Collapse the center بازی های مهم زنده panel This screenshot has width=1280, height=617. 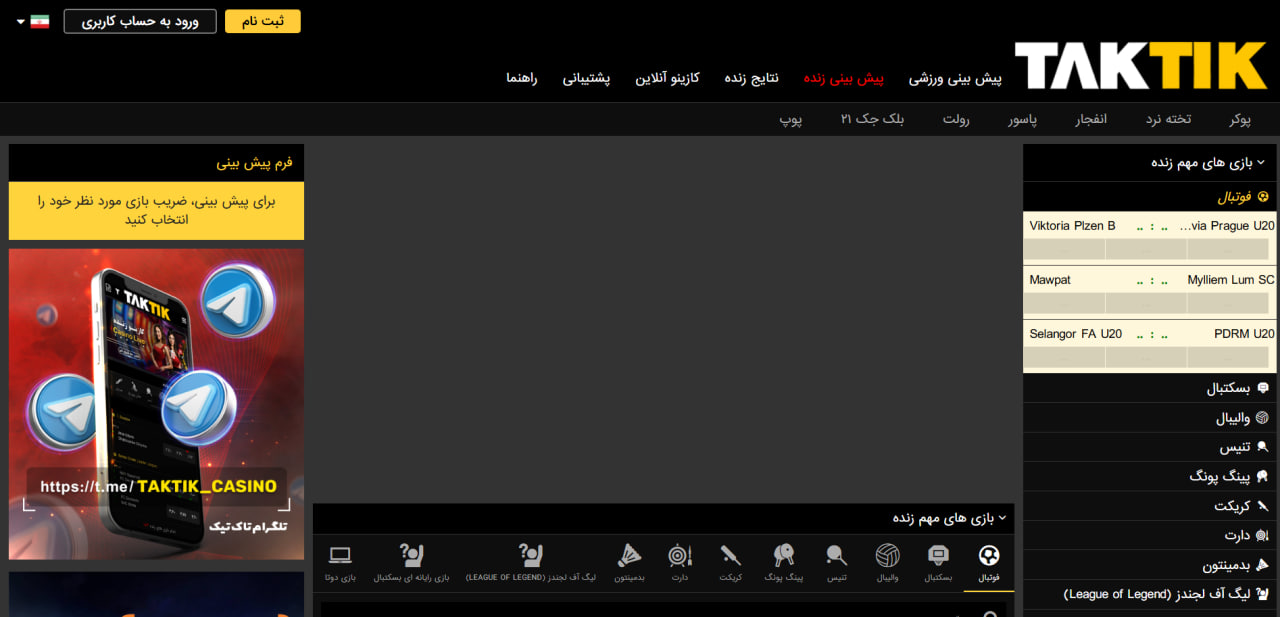tap(1002, 518)
